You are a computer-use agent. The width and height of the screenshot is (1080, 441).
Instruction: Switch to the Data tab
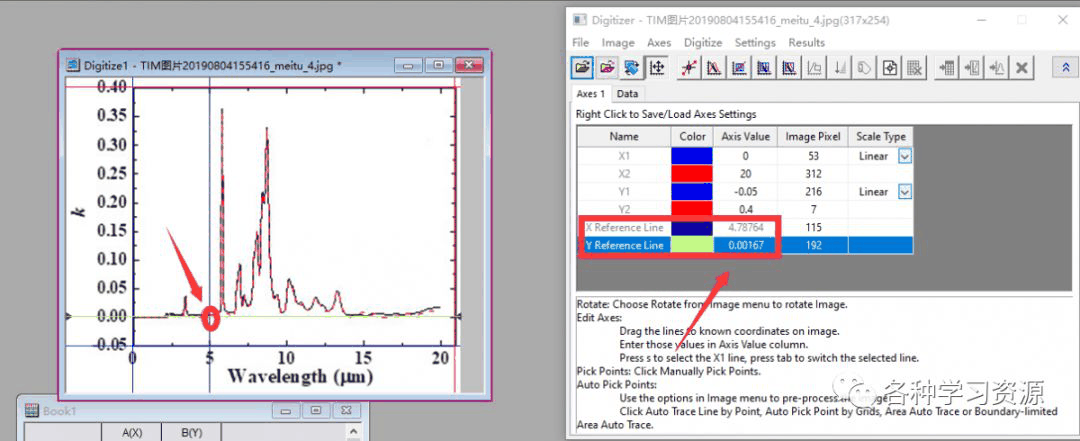tap(627, 94)
